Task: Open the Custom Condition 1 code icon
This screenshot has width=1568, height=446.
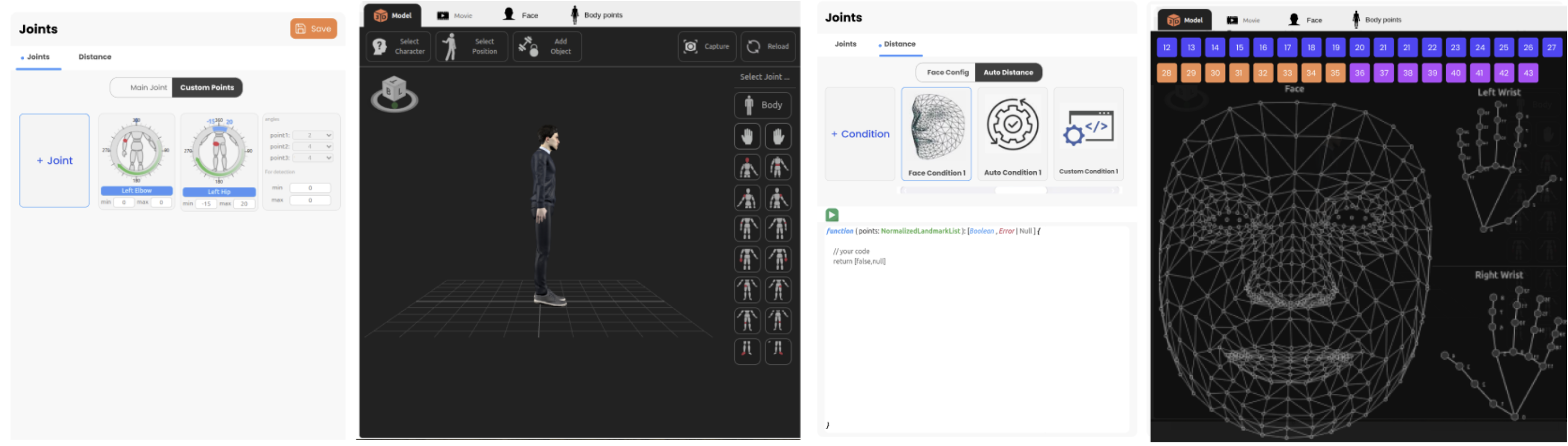Action: [1088, 128]
